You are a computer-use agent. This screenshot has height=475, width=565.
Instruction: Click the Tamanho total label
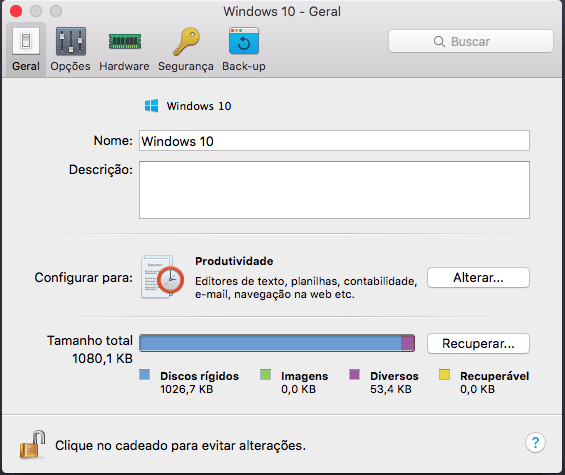(90, 341)
